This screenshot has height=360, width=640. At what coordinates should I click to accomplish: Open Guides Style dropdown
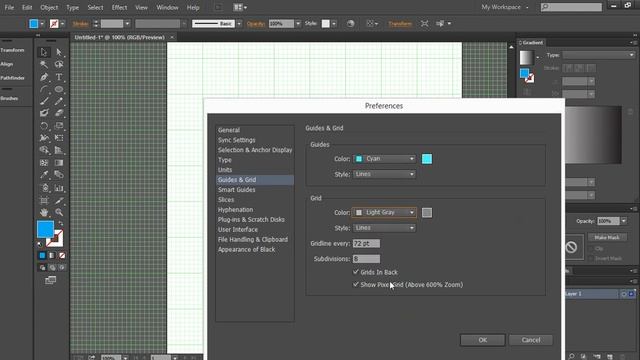[384, 174]
